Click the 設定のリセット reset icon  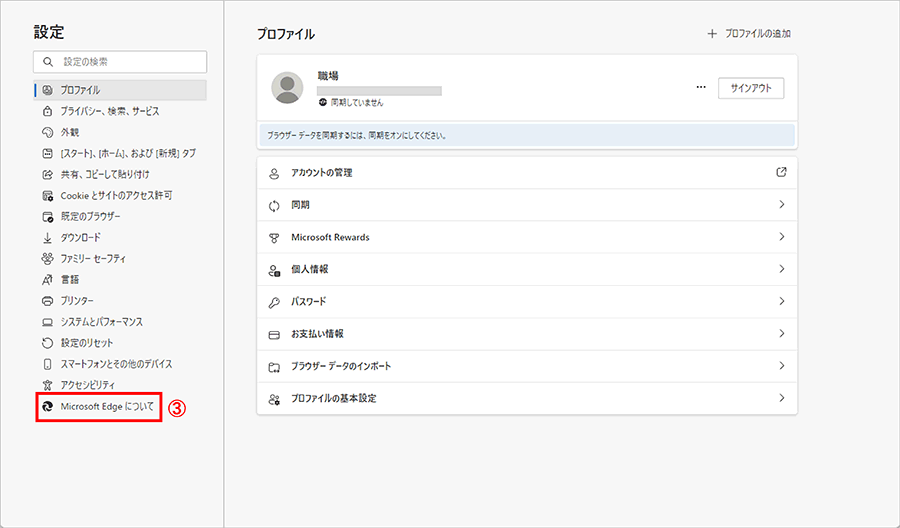tap(48, 343)
